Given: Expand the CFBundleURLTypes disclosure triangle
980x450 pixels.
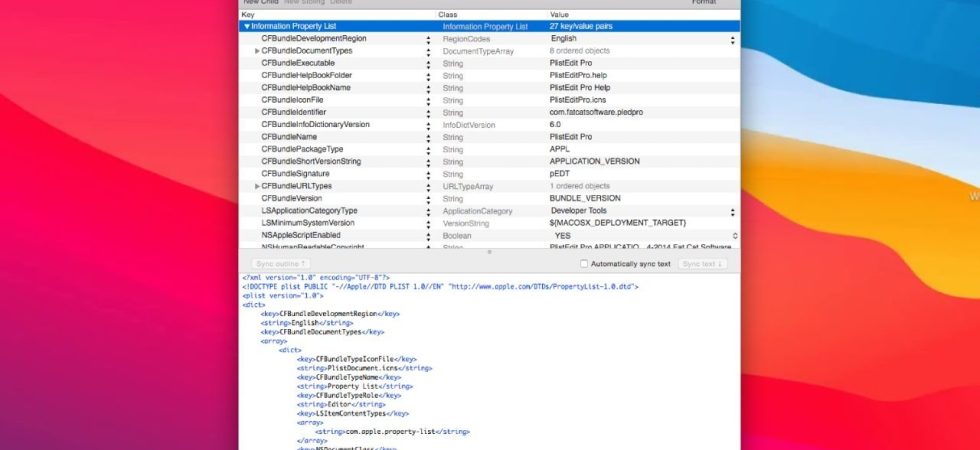Looking at the screenshot, I should (257, 186).
